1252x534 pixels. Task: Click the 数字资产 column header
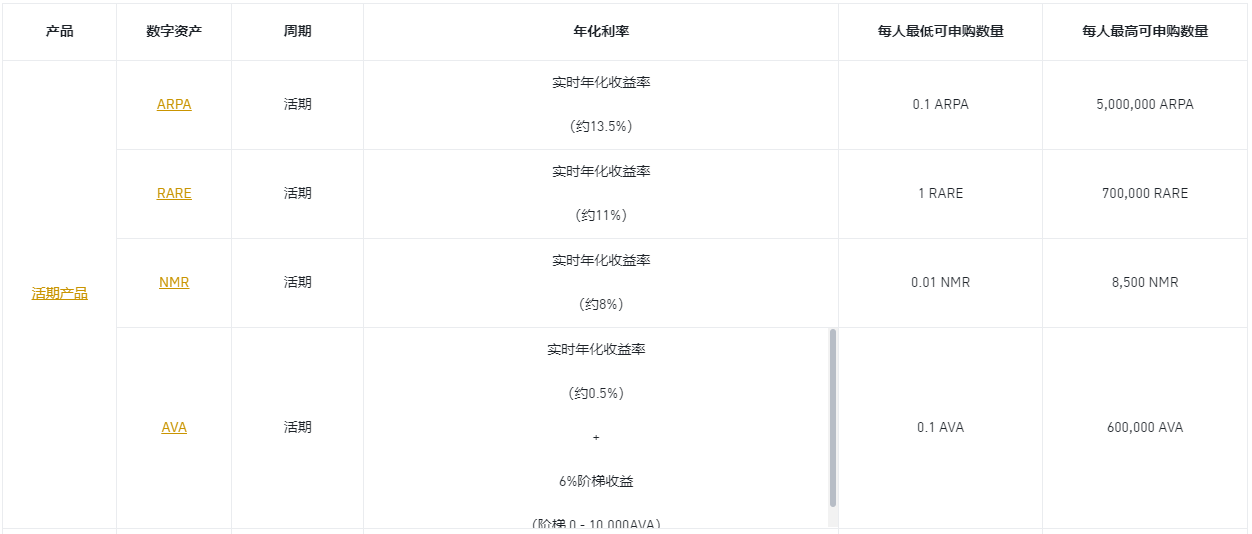[x=174, y=31]
